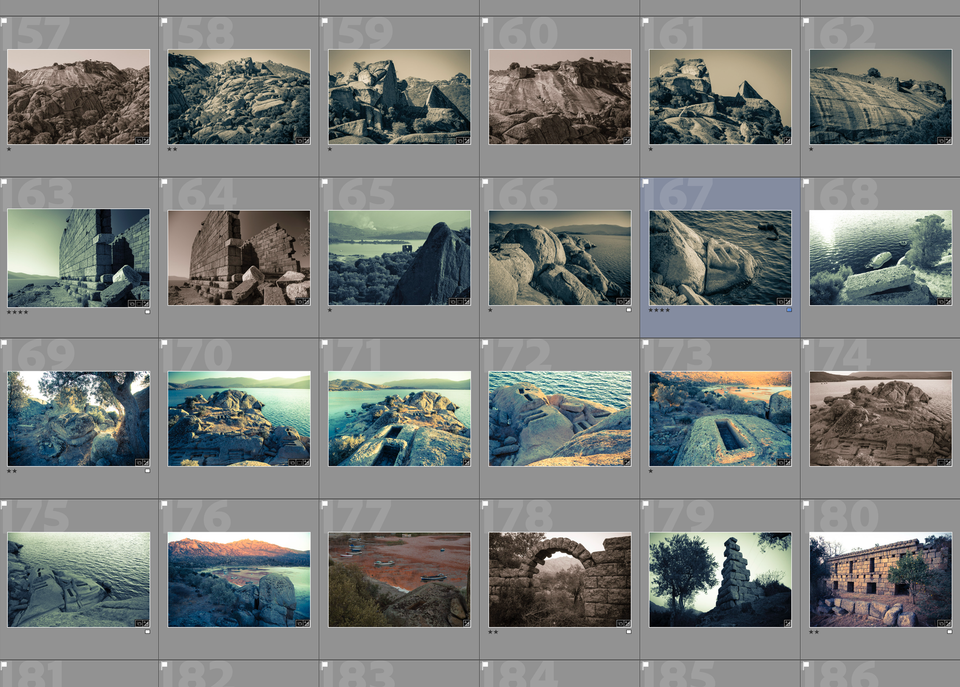Screen dimensions: 960x687
Task: Click the develop adjustments badge on selected photo 167
Action: tap(787, 301)
